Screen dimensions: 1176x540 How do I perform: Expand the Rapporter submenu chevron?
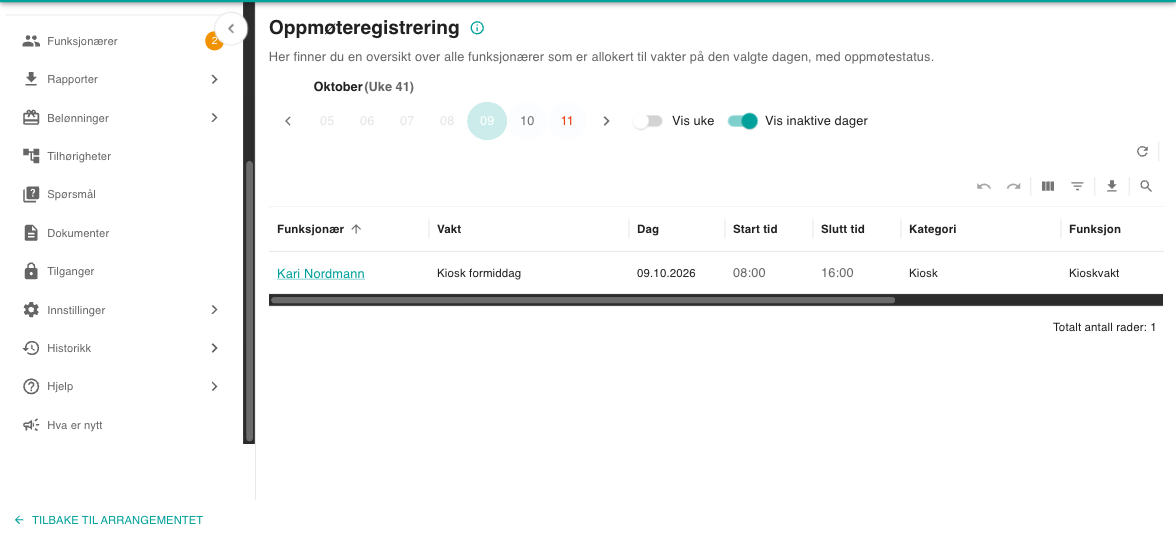(214, 79)
